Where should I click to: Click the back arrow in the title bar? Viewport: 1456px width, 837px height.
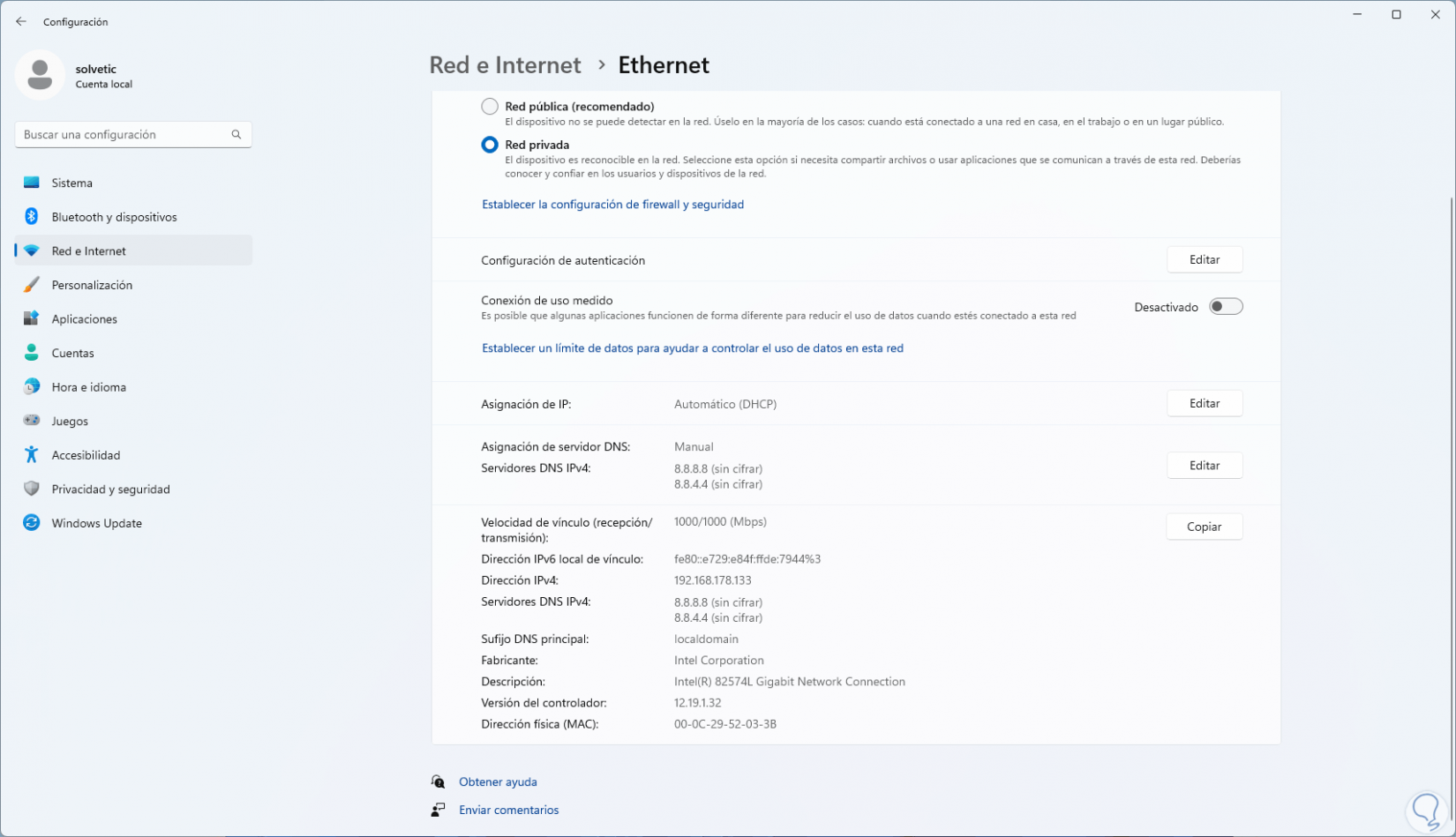(x=21, y=21)
